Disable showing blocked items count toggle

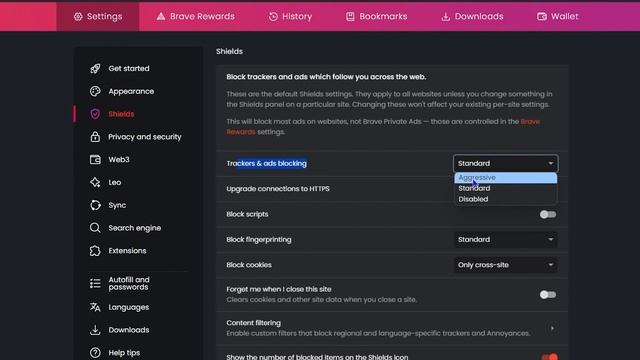tap(549, 357)
